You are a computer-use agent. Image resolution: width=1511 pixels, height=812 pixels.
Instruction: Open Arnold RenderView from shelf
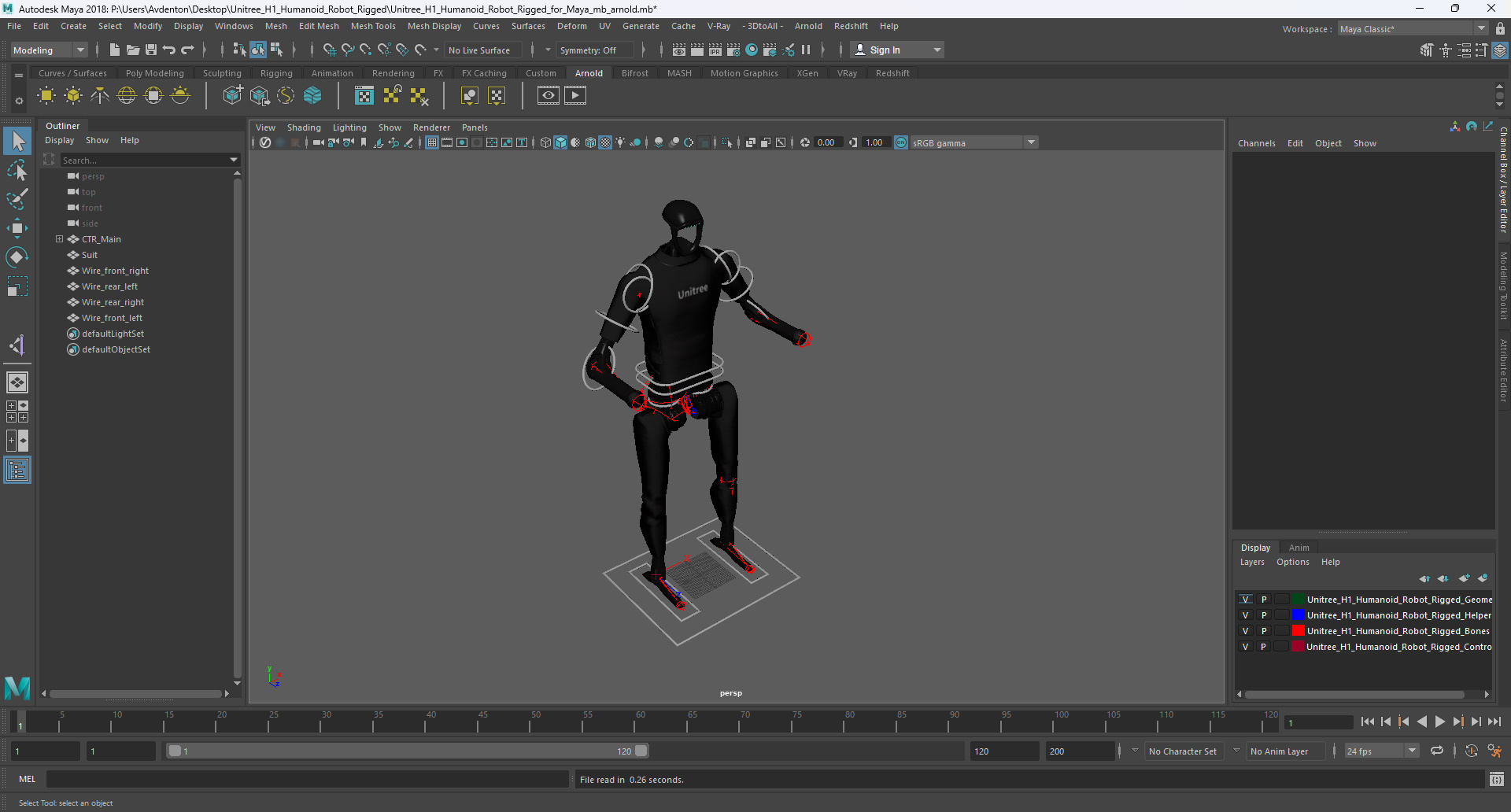coord(549,96)
